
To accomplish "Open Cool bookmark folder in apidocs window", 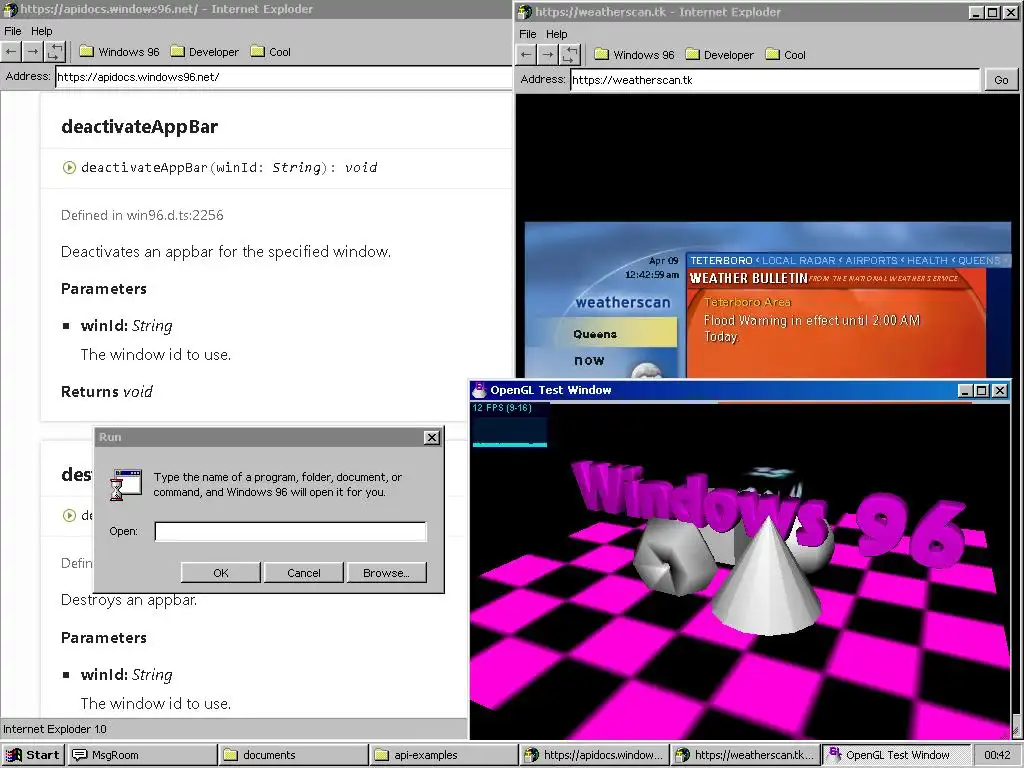I will (x=270, y=52).
